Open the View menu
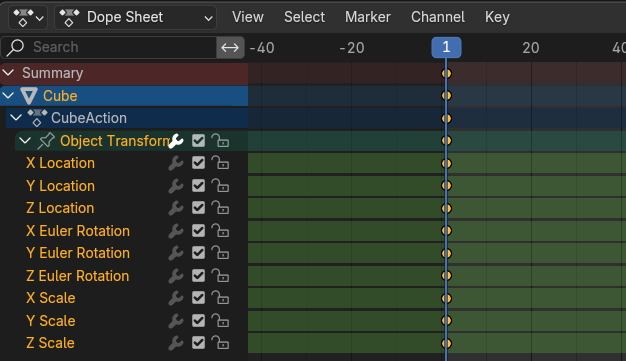This screenshot has height=361, width=626. tap(248, 17)
